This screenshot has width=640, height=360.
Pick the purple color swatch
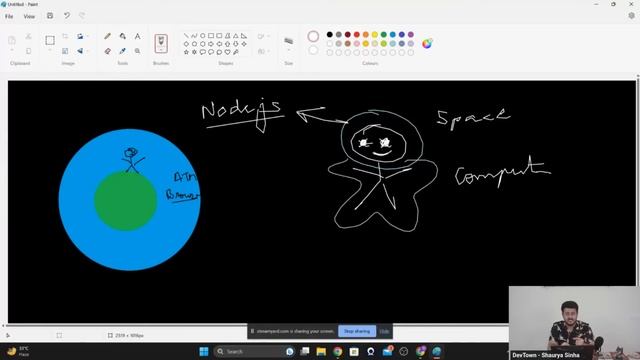pyautogui.click(x=411, y=34)
